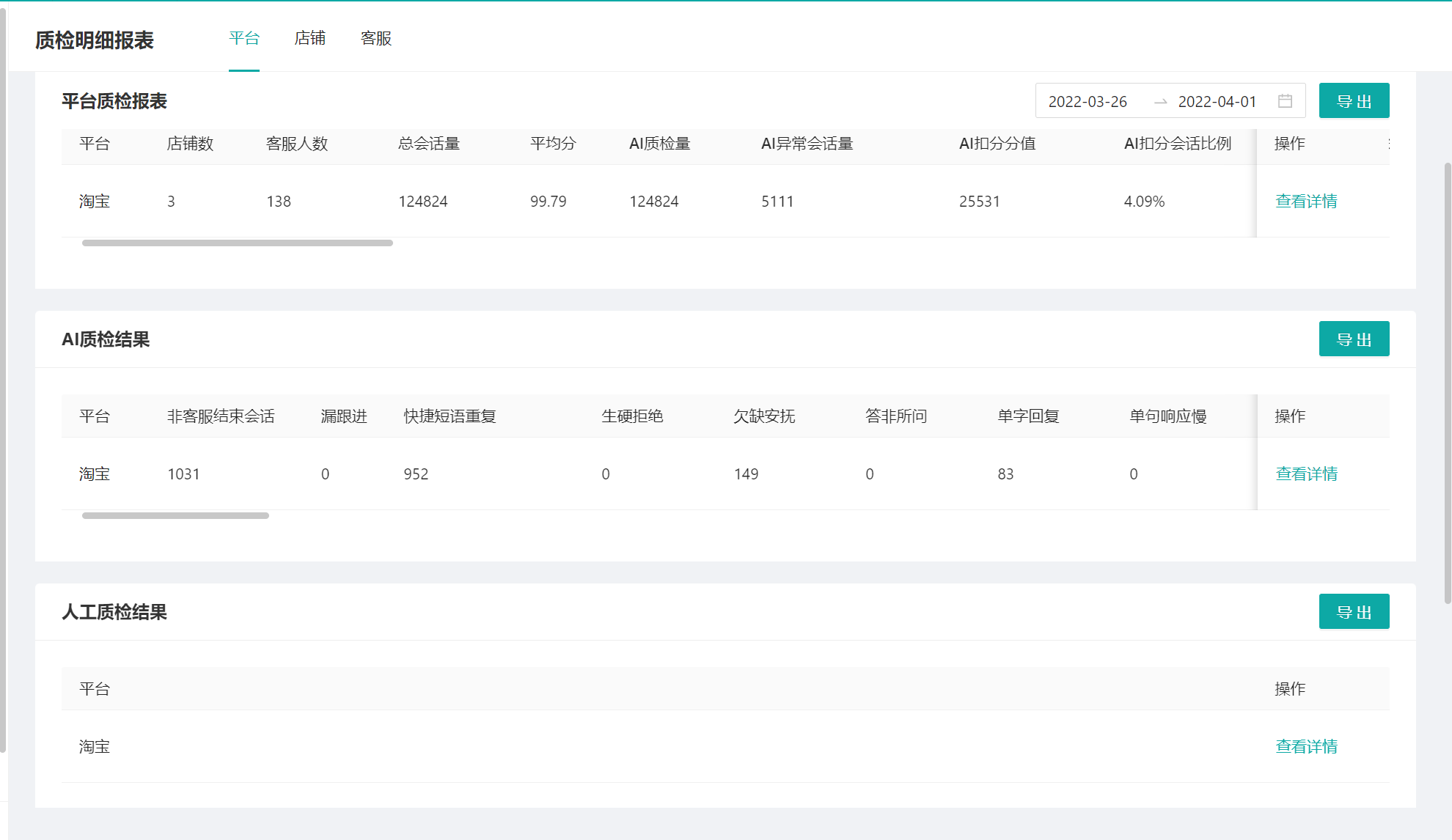Click the 平均分 column header

pyautogui.click(x=553, y=144)
